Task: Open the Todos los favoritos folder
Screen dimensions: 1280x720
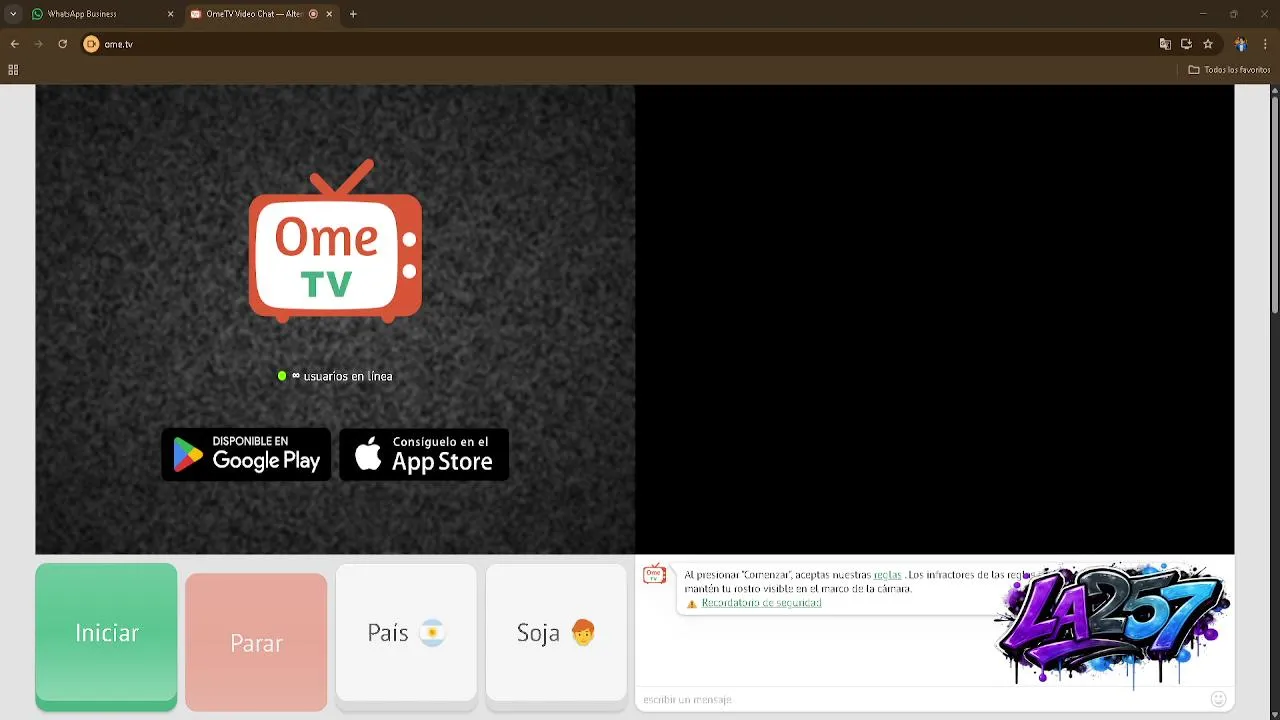Action: [x=1229, y=70]
